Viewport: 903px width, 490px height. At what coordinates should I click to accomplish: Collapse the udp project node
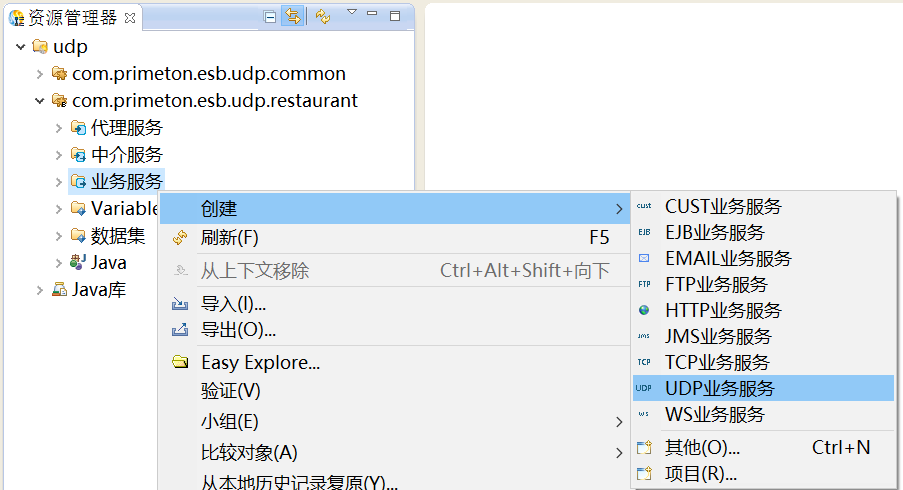21,47
